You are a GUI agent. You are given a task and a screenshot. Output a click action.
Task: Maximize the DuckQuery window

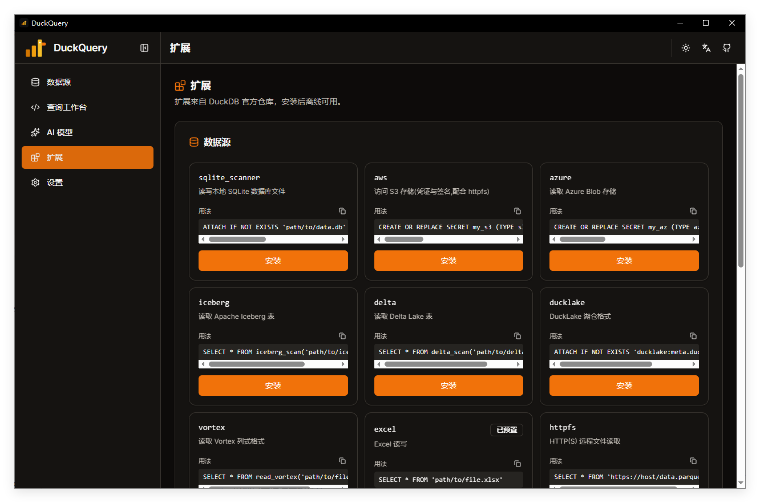706,23
